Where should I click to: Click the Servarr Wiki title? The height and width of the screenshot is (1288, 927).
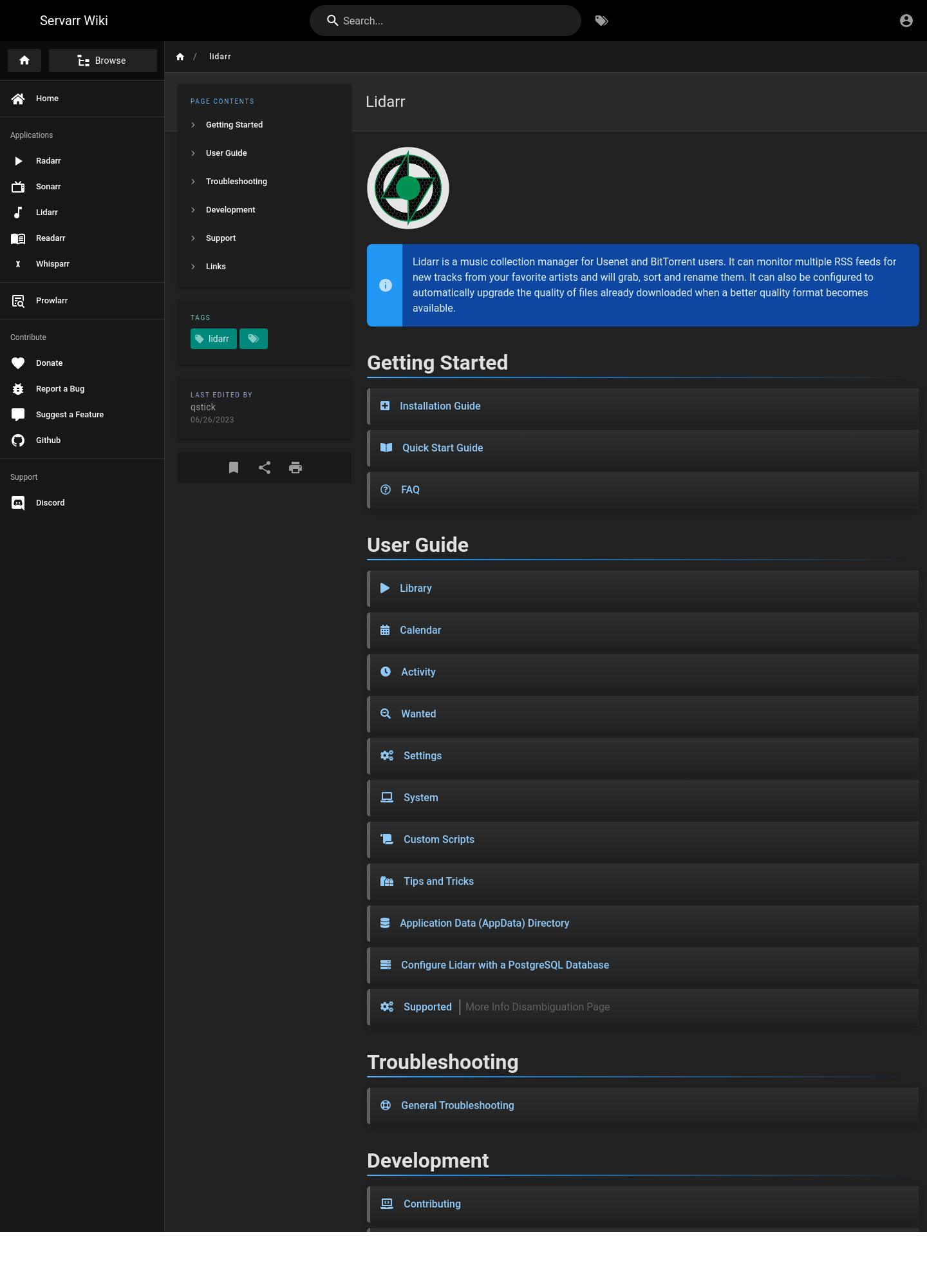(x=74, y=21)
